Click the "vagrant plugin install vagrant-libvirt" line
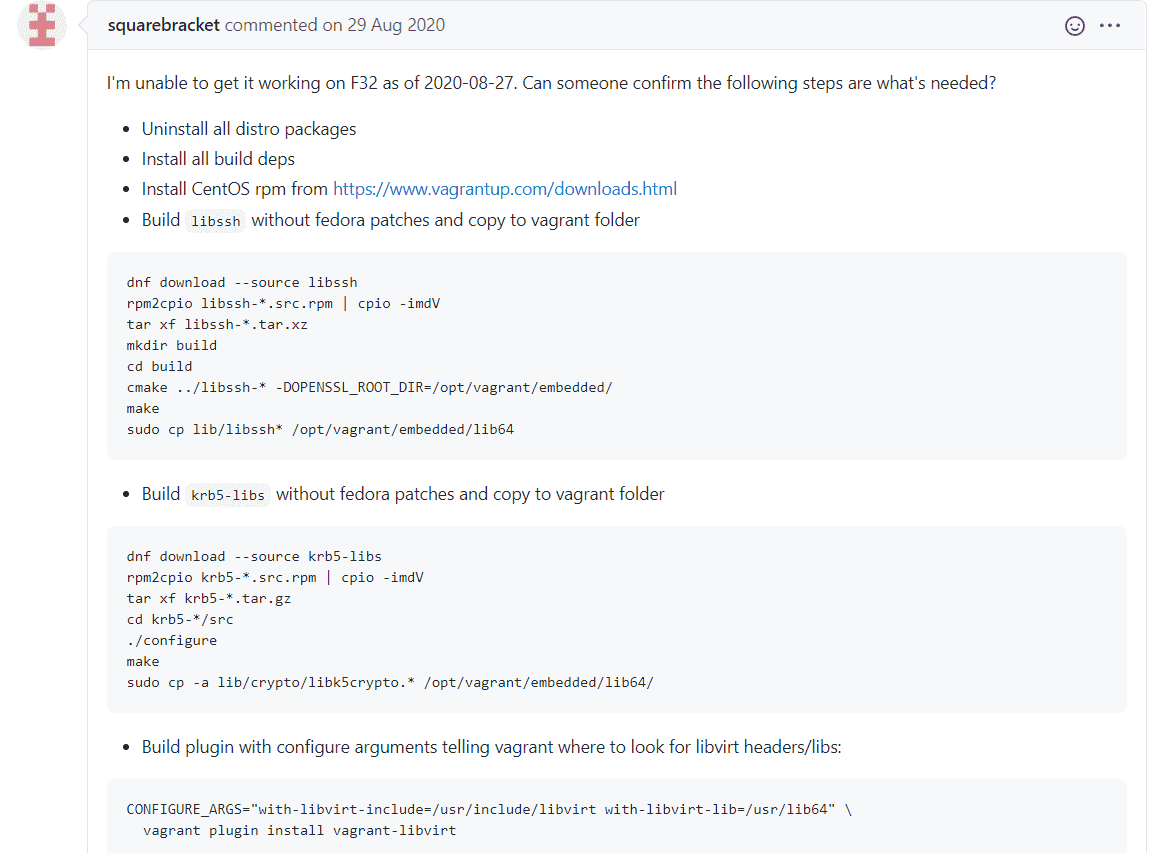Screen dimensions: 1169x853 pos(300,830)
